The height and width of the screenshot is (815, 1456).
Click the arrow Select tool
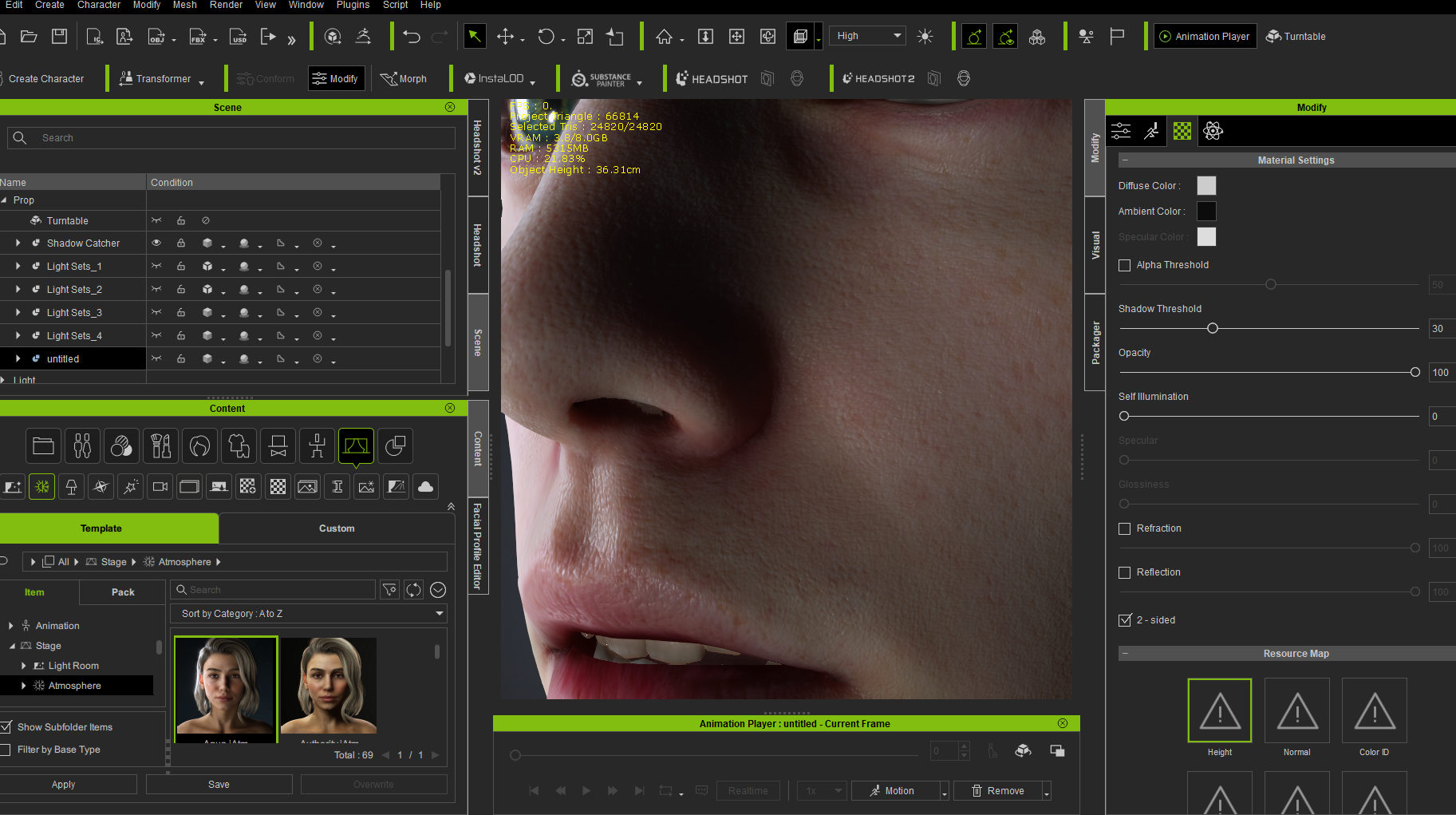tap(474, 36)
